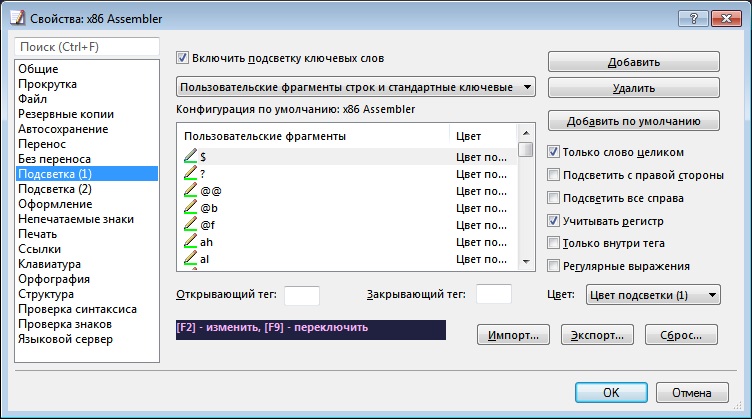
Task: Switch to the 'Орфография' settings page
Action: click(54, 279)
